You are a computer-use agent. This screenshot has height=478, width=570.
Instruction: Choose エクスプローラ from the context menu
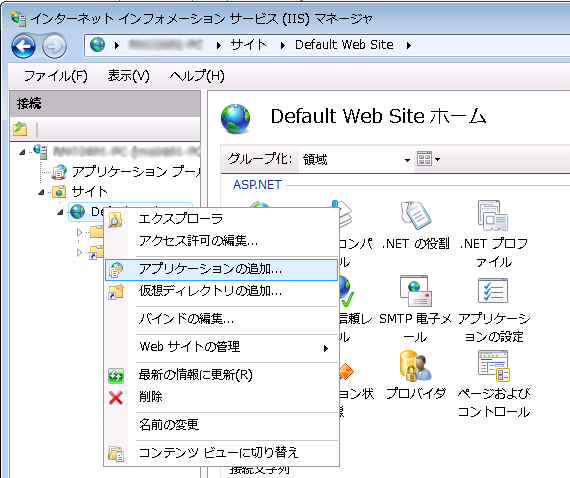(221, 219)
